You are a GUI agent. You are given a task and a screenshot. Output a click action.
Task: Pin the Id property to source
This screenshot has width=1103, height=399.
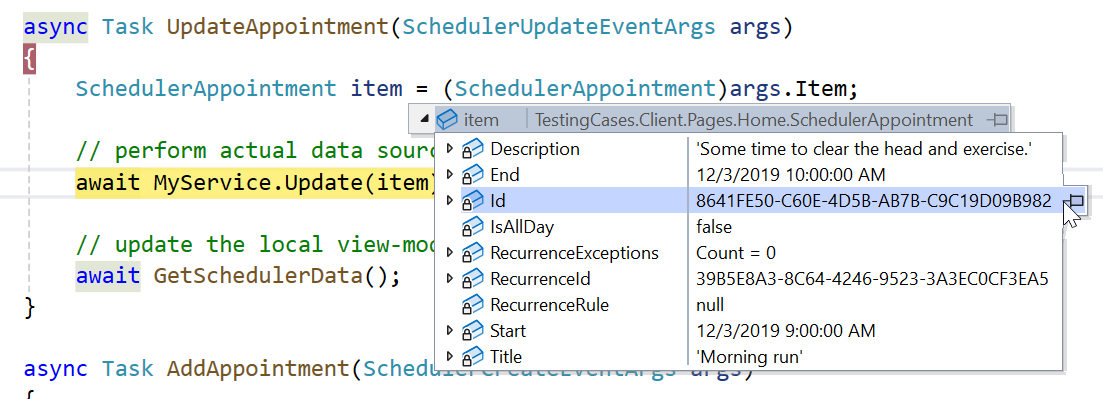pyautogui.click(x=1076, y=201)
